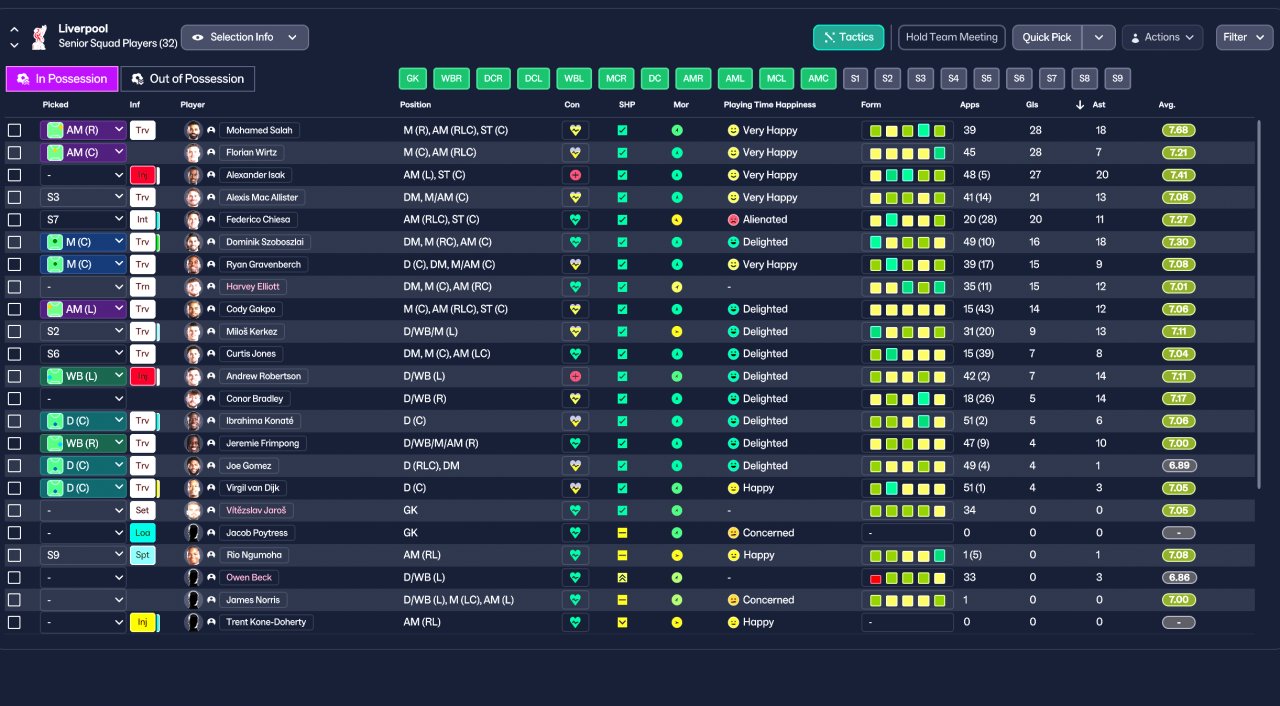1280x706 pixels.
Task: Check the box for Cody Gakpo
Action: pos(14,309)
